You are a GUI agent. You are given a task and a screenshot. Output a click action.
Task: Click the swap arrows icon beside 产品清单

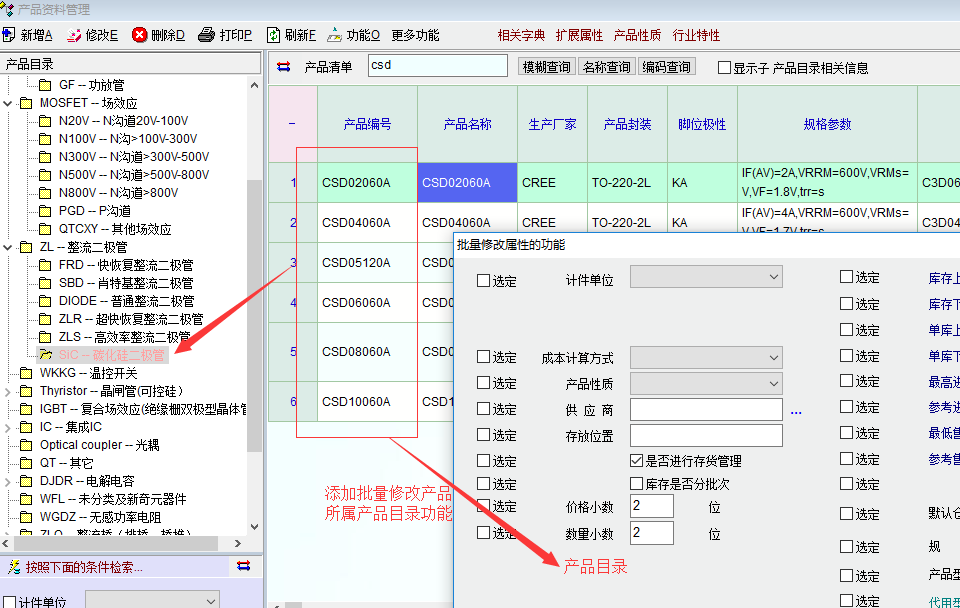(283, 67)
